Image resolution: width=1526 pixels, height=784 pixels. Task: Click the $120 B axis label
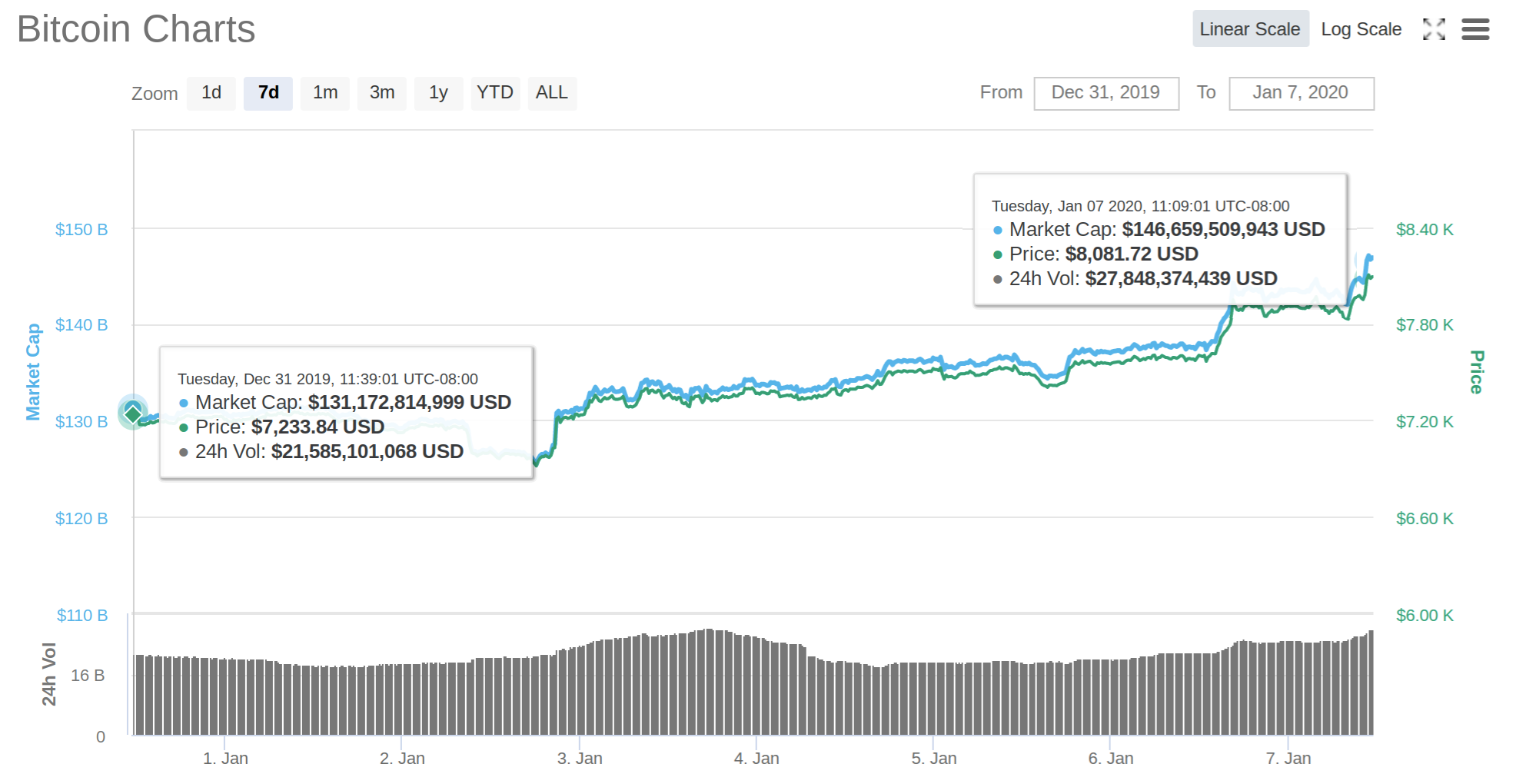(81, 519)
